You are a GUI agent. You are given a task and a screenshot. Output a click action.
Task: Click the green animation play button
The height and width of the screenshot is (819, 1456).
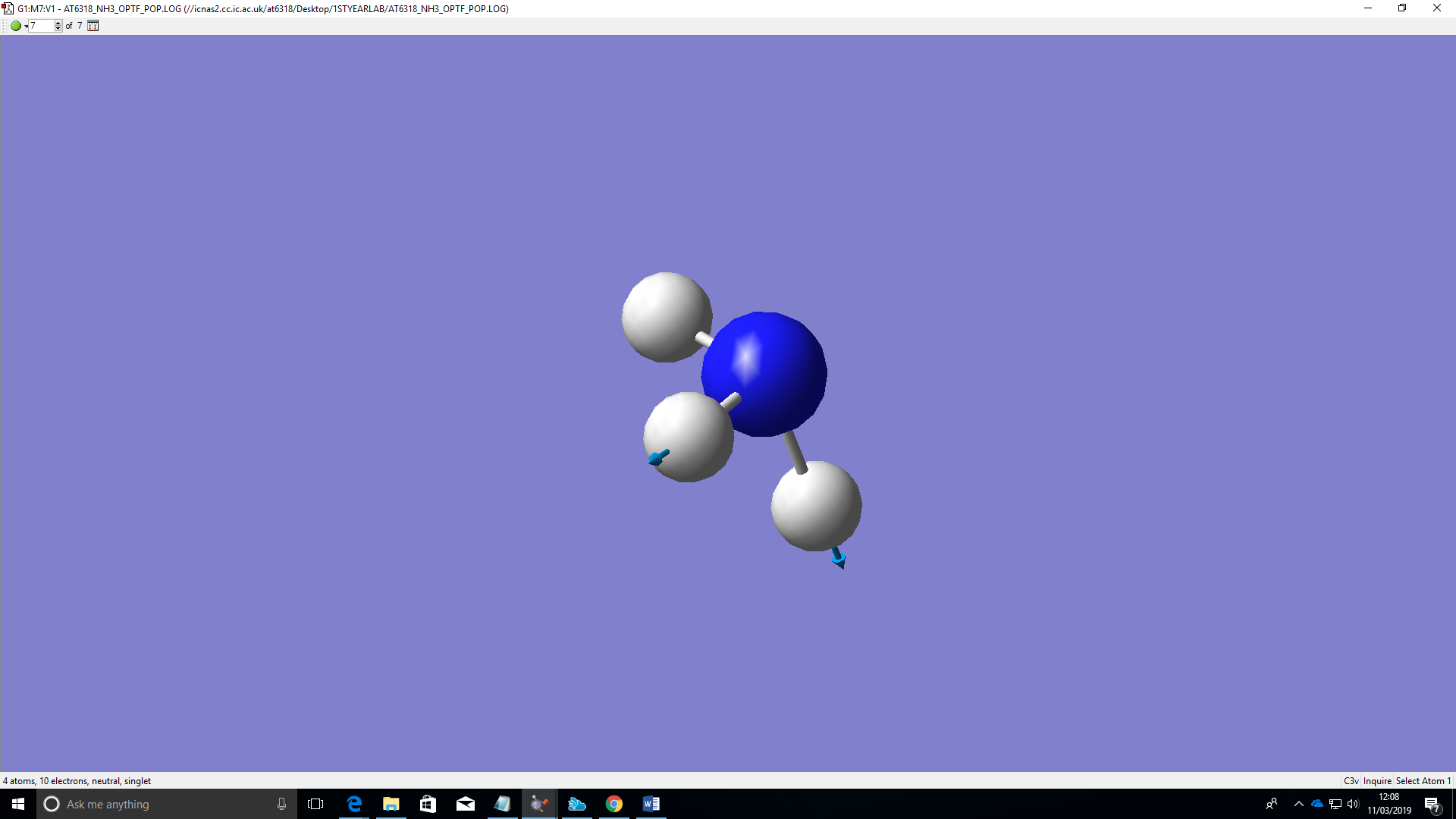[x=15, y=26]
